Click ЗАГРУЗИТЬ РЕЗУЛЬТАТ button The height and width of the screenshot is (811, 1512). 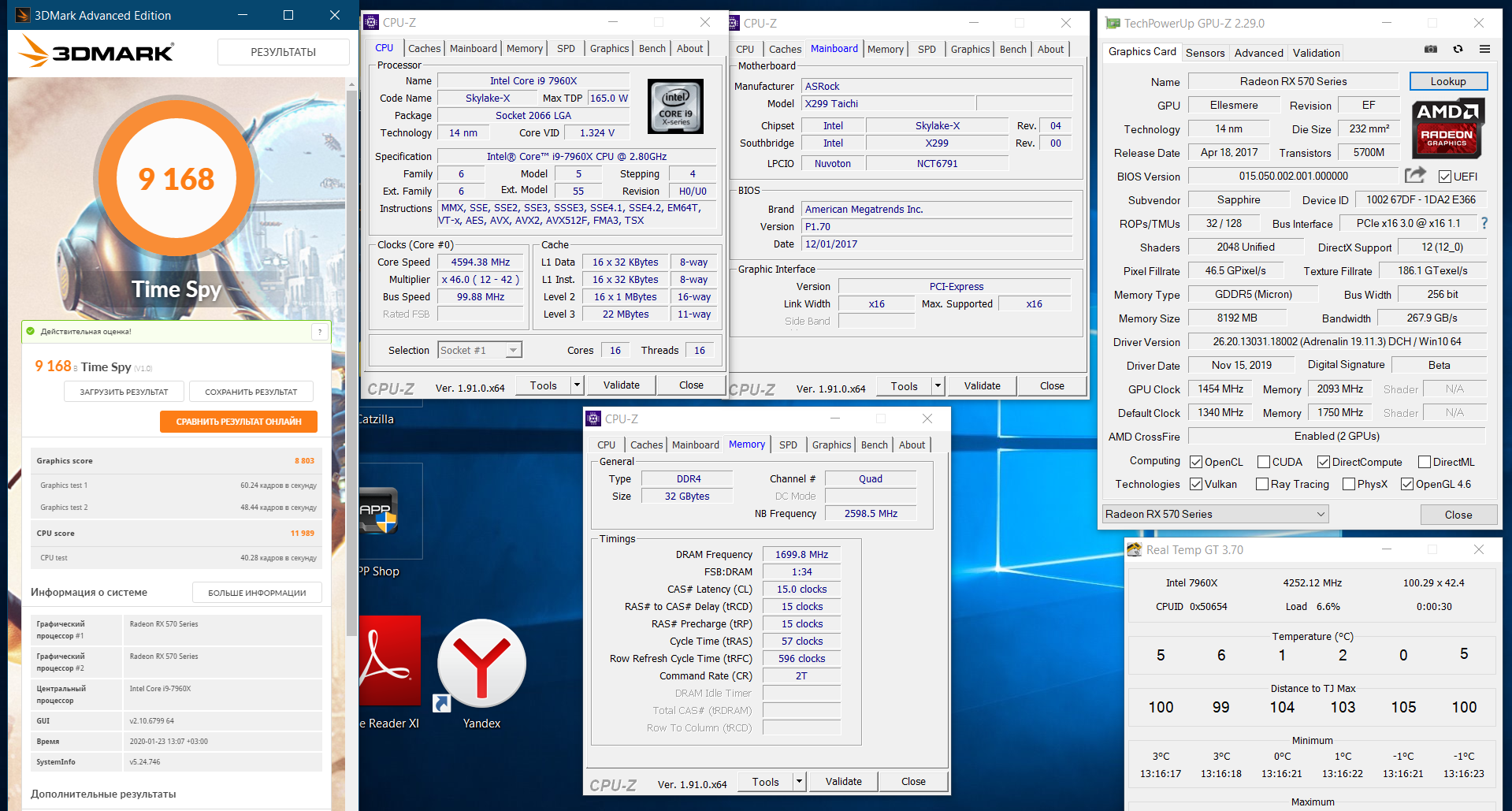(x=124, y=392)
